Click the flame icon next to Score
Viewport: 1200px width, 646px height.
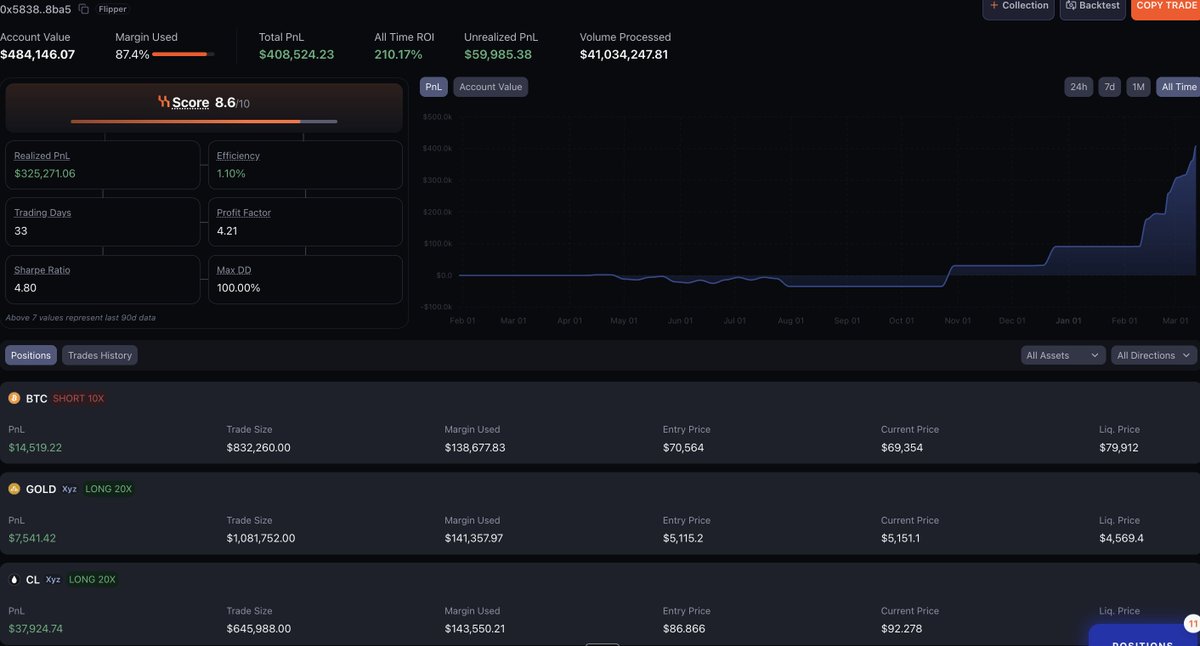click(162, 101)
